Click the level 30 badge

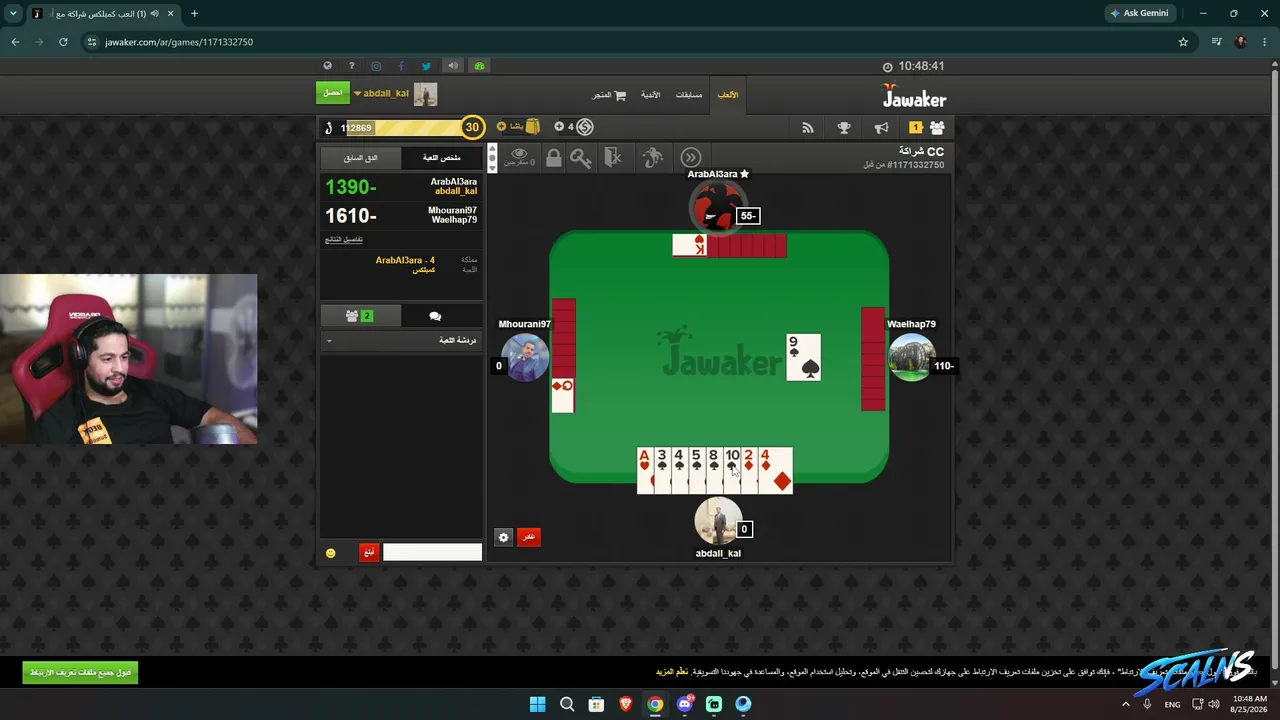click(x=473, y=127)
